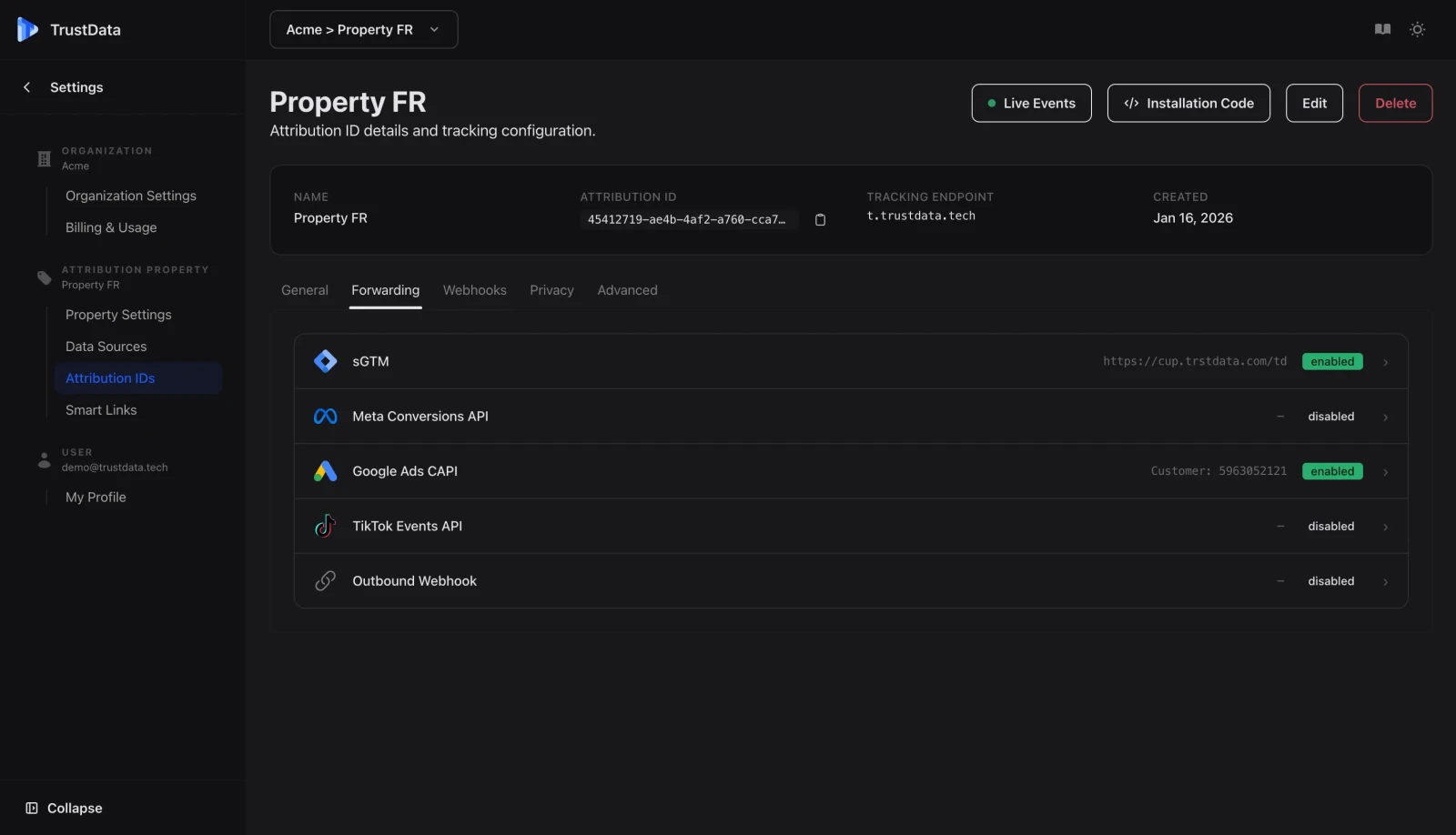Go back using Settings back arrow

click(26, 87)
